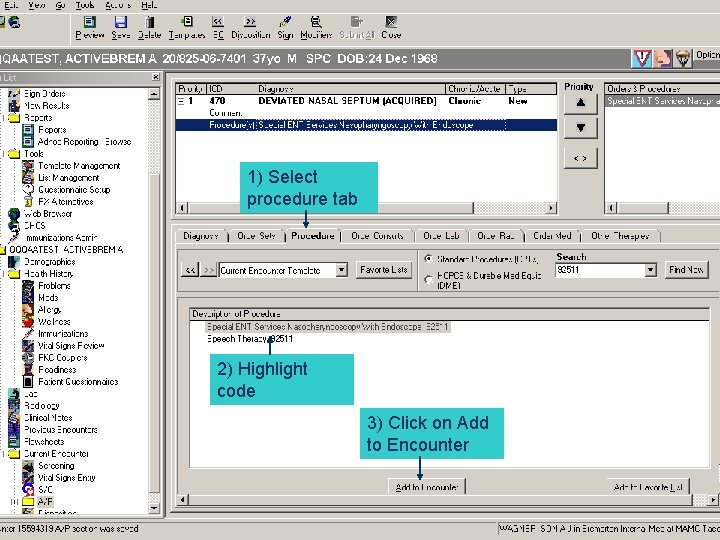
Task: Open the Tools menu
Action: pos(84,5)
